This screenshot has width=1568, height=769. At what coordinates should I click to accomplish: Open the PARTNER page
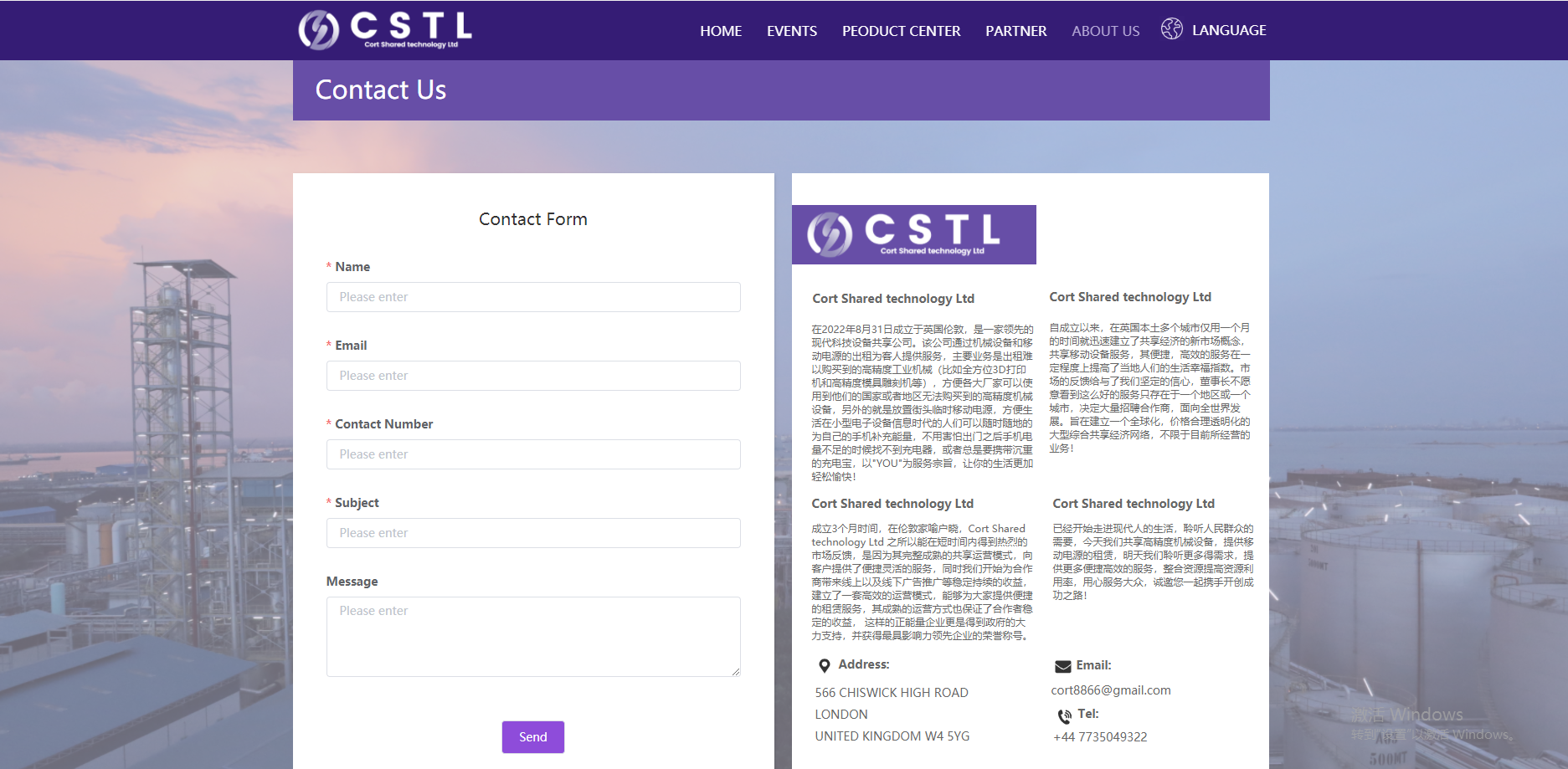[1015, 30]
